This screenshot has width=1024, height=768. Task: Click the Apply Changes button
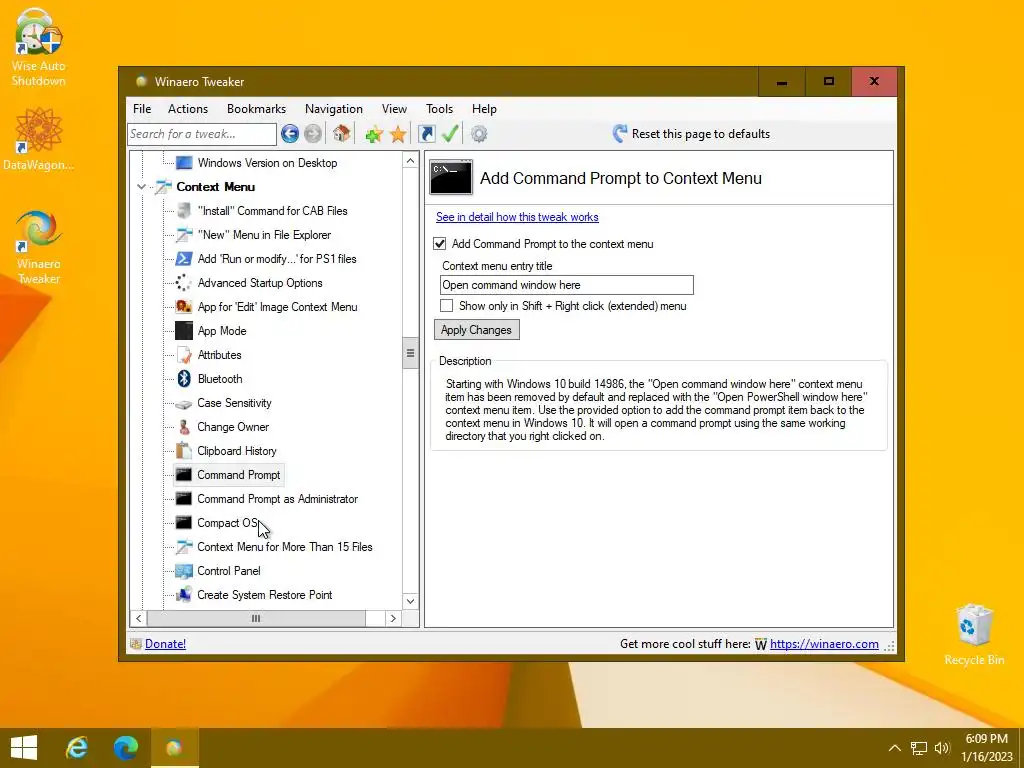click(x=477, y=330)
